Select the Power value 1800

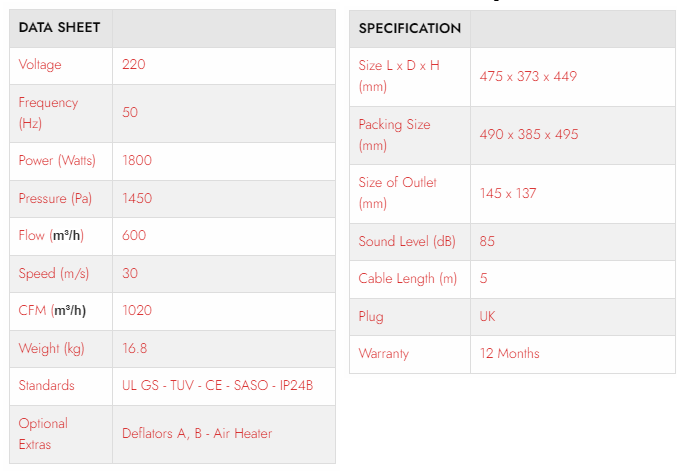[x=137, y=160]
